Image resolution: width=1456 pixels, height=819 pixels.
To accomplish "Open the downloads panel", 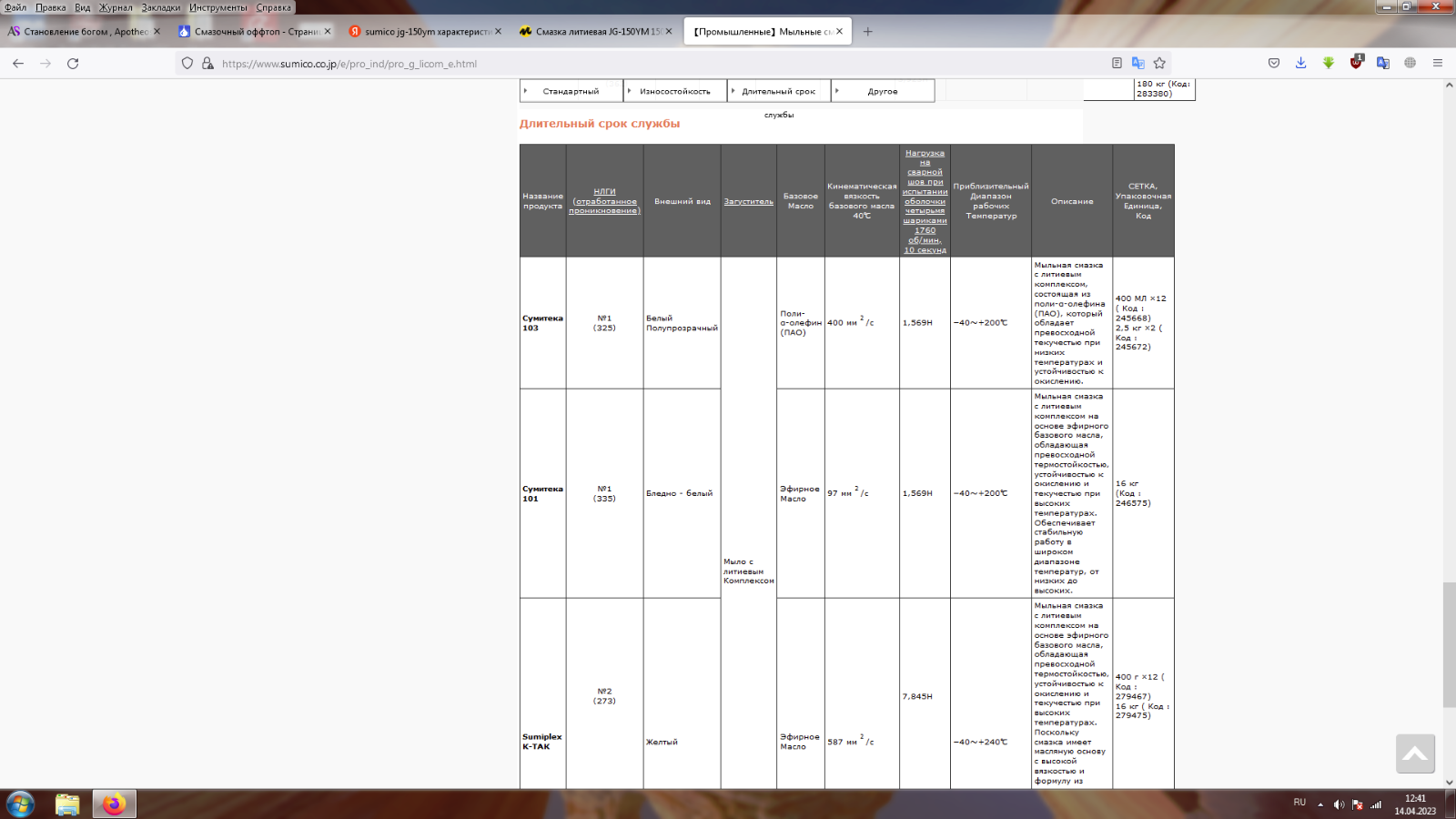I will 1301,64.
